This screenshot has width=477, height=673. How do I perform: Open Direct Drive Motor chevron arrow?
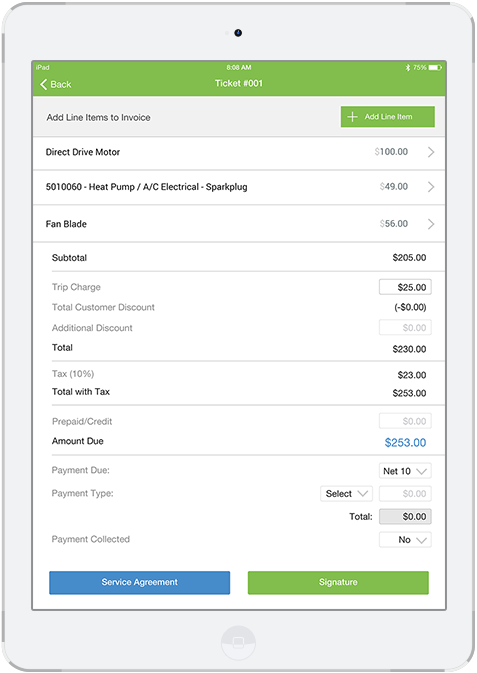pyautogui.click(x=431, y=152)
